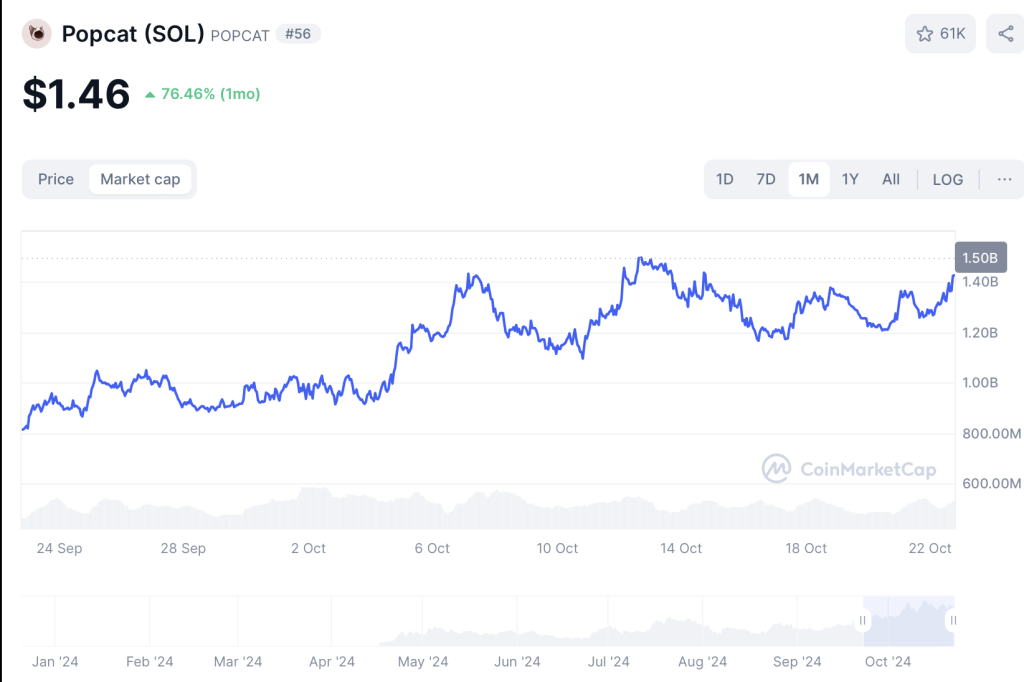Grab the left range selector handle
Screen dimensions: 1024x682
[x=862, y=621]
